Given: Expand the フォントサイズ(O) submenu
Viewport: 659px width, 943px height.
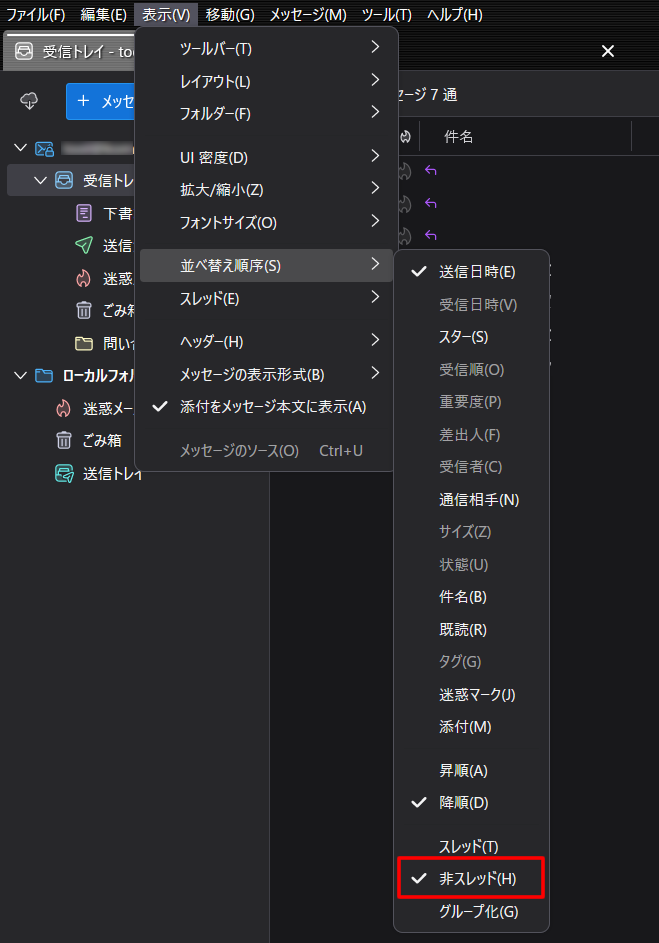Looking at the screenshot, I should click(267, 222).
